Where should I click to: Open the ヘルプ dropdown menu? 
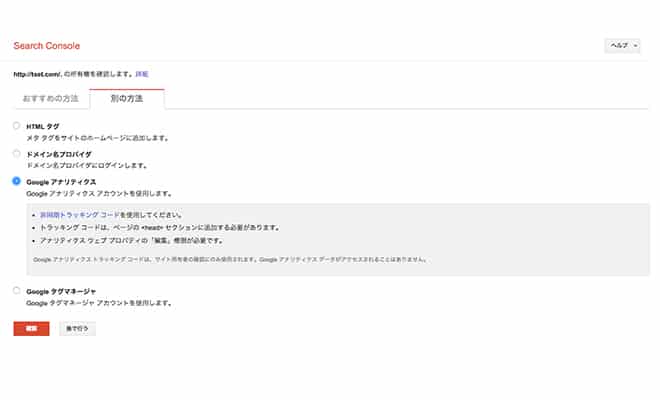[623, 45]
